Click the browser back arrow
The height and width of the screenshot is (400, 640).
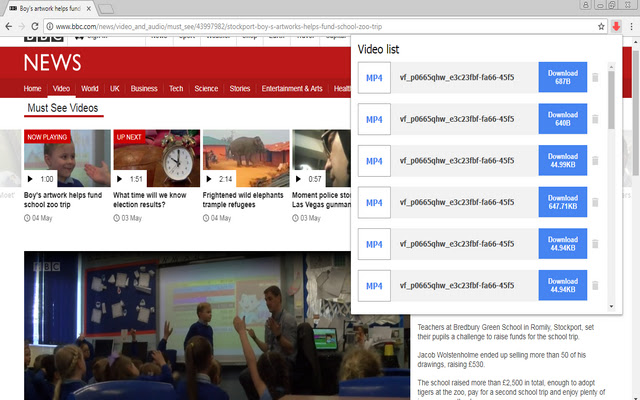click(x=10, y=26)
